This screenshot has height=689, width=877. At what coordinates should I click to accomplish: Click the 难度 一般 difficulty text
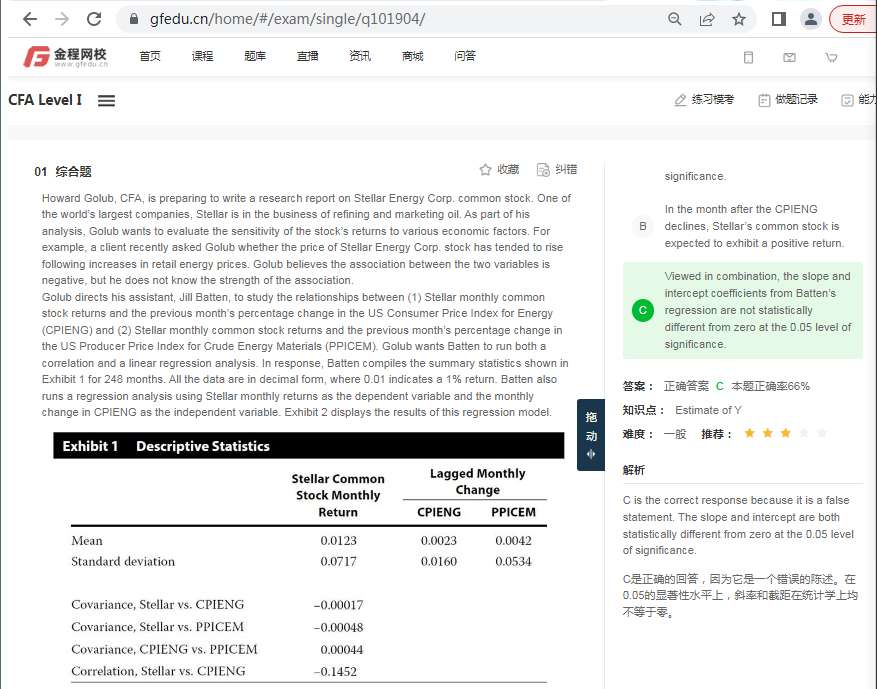point(654,434)
